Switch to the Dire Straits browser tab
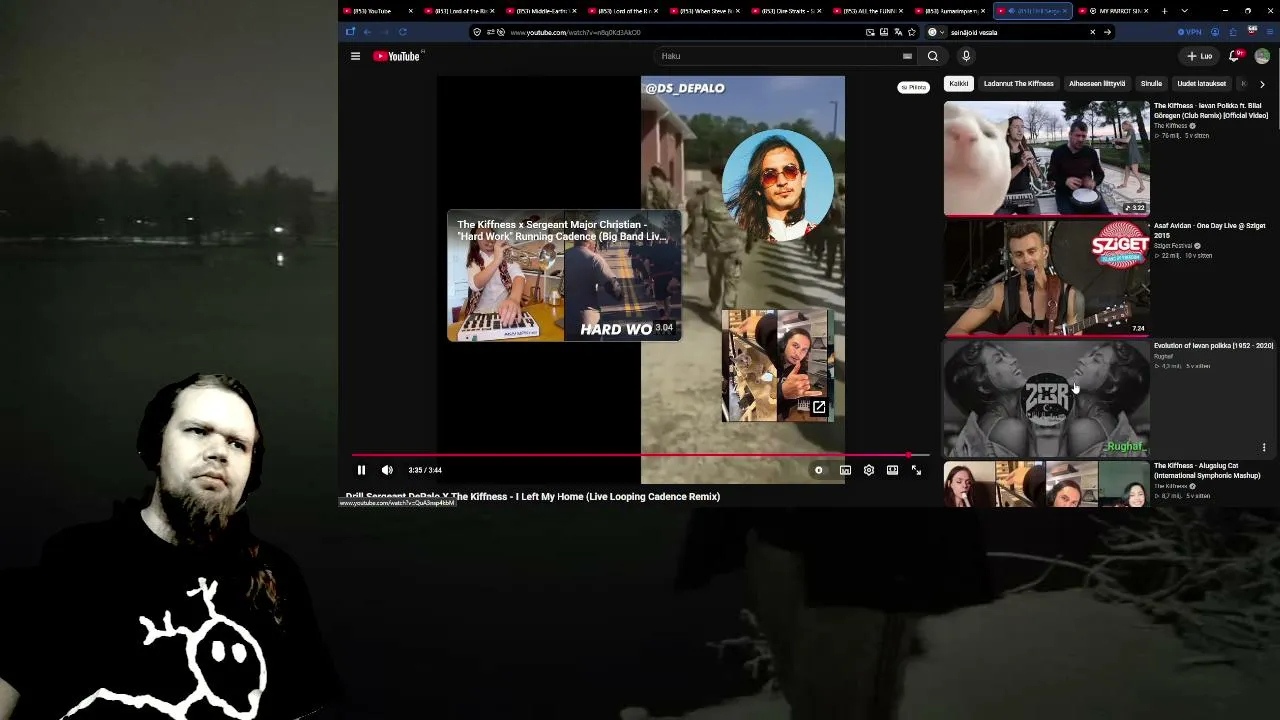 pos(786,11)
